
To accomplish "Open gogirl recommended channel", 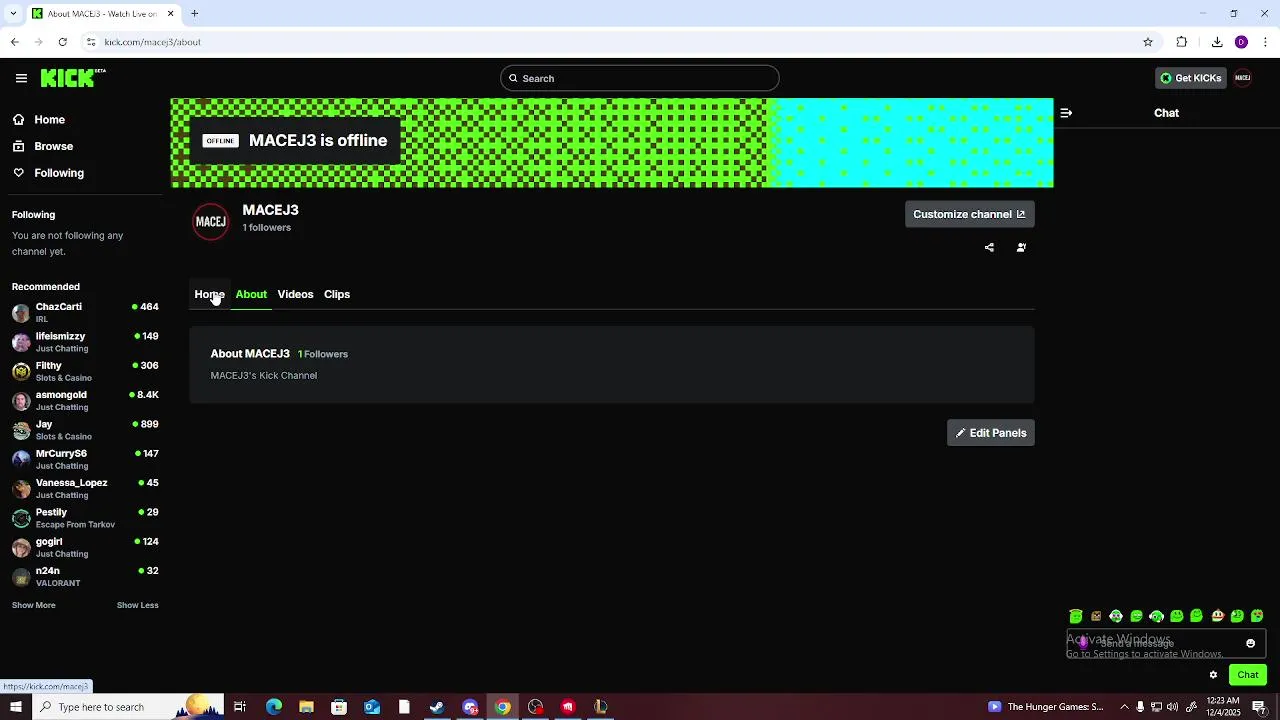I will (x=85, y=547).
